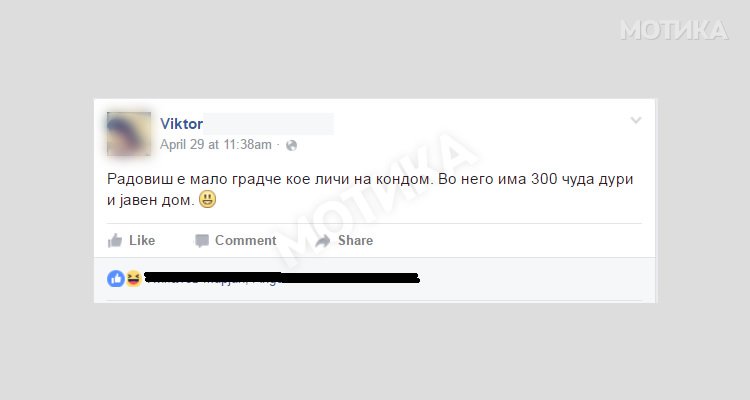
Task: Click the thumbs-up icon beside Like
Action: (115, 240)
